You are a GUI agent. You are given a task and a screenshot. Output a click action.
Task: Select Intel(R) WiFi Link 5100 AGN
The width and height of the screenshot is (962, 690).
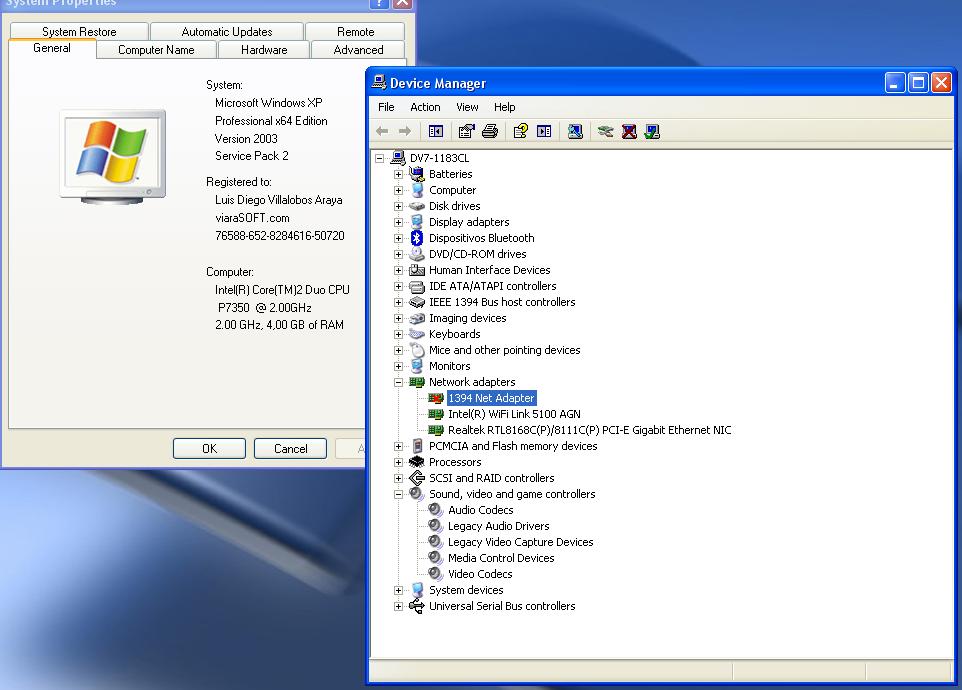pyautogui.click(x=514, y=414)
